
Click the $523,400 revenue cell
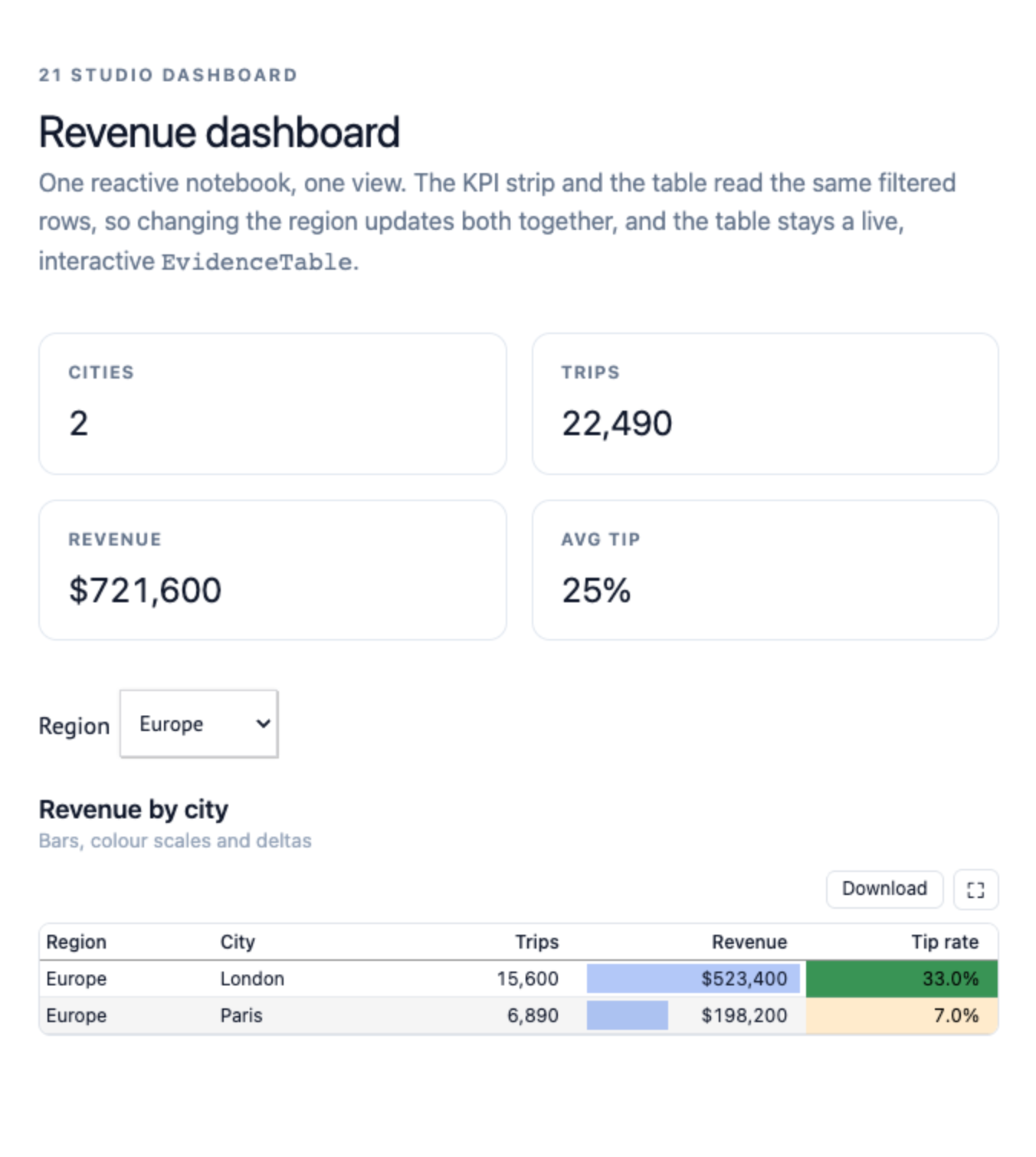pyautogui.click(x=694, y=978)
